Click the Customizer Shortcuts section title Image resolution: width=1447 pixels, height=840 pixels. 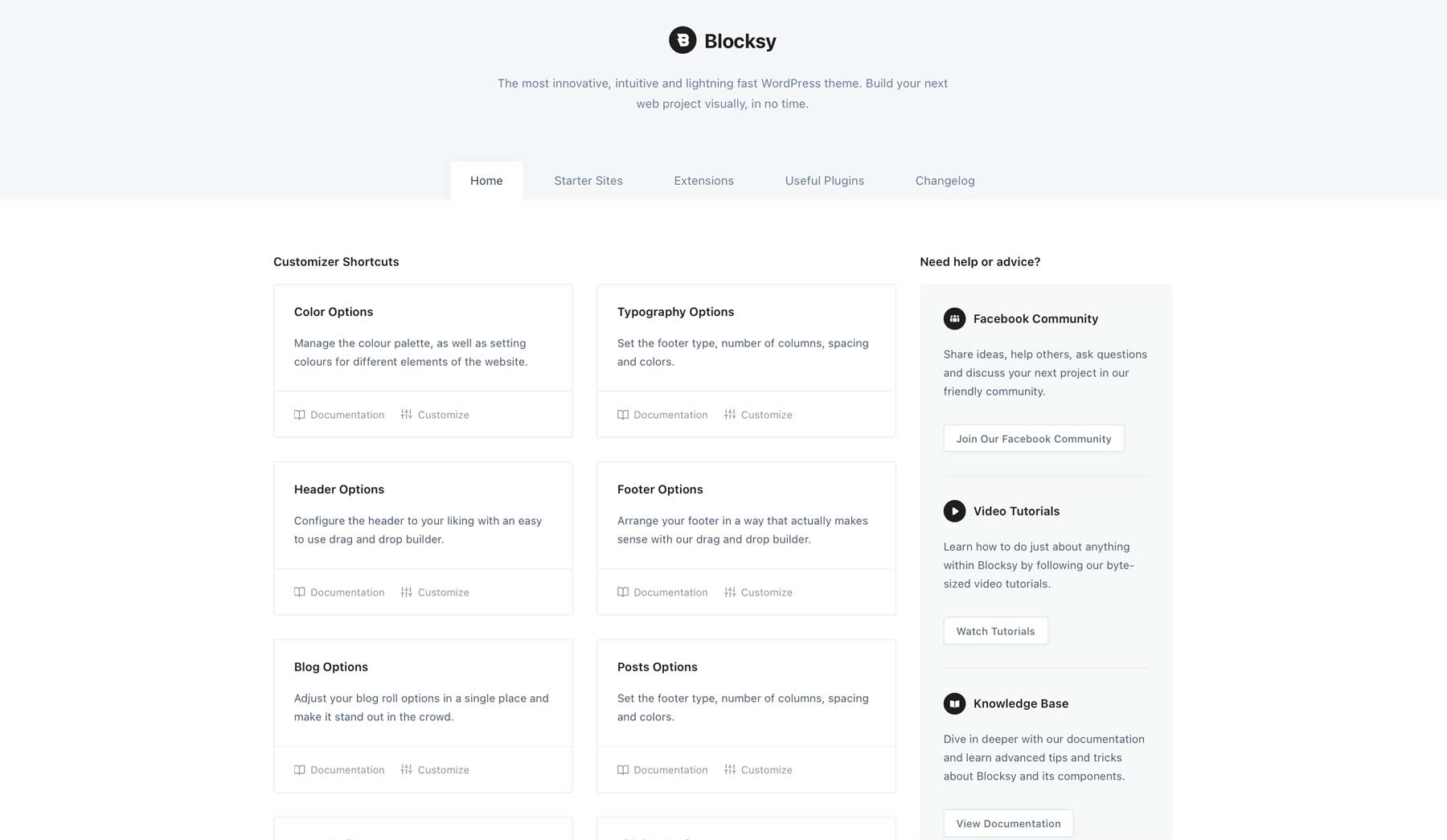pos(336,262)
